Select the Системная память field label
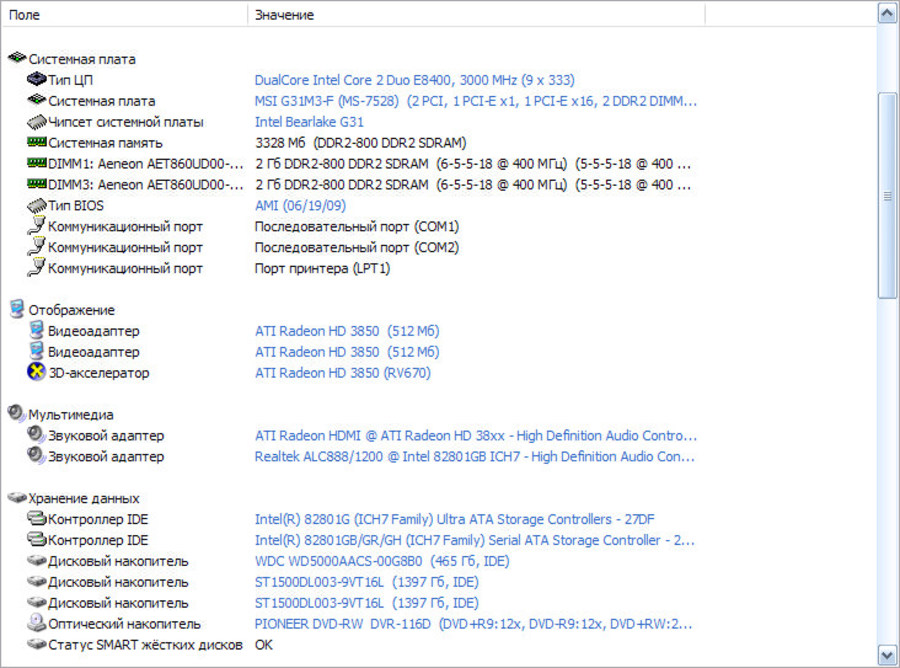 click(106, 143)
